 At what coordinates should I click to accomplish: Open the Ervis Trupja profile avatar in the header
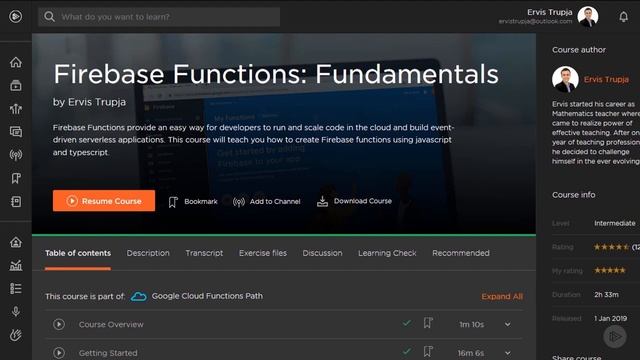[588, 17]
